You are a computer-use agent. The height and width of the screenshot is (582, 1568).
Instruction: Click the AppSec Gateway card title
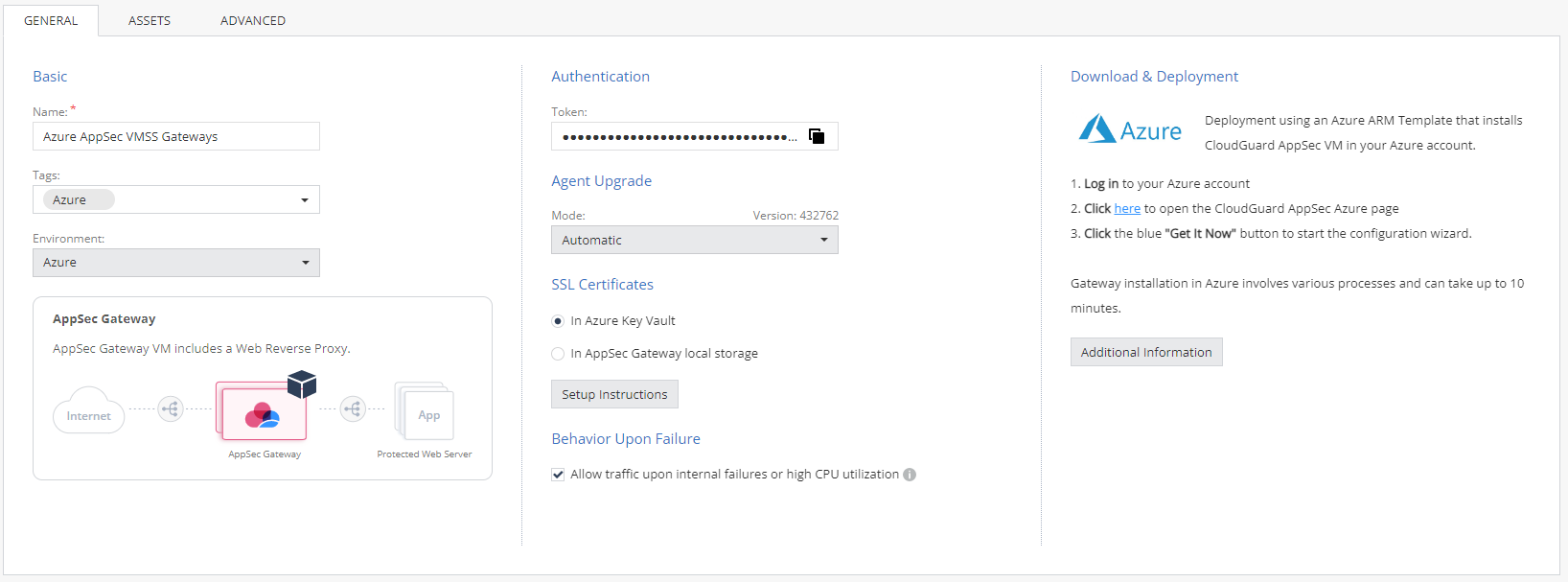coord(104,319)
